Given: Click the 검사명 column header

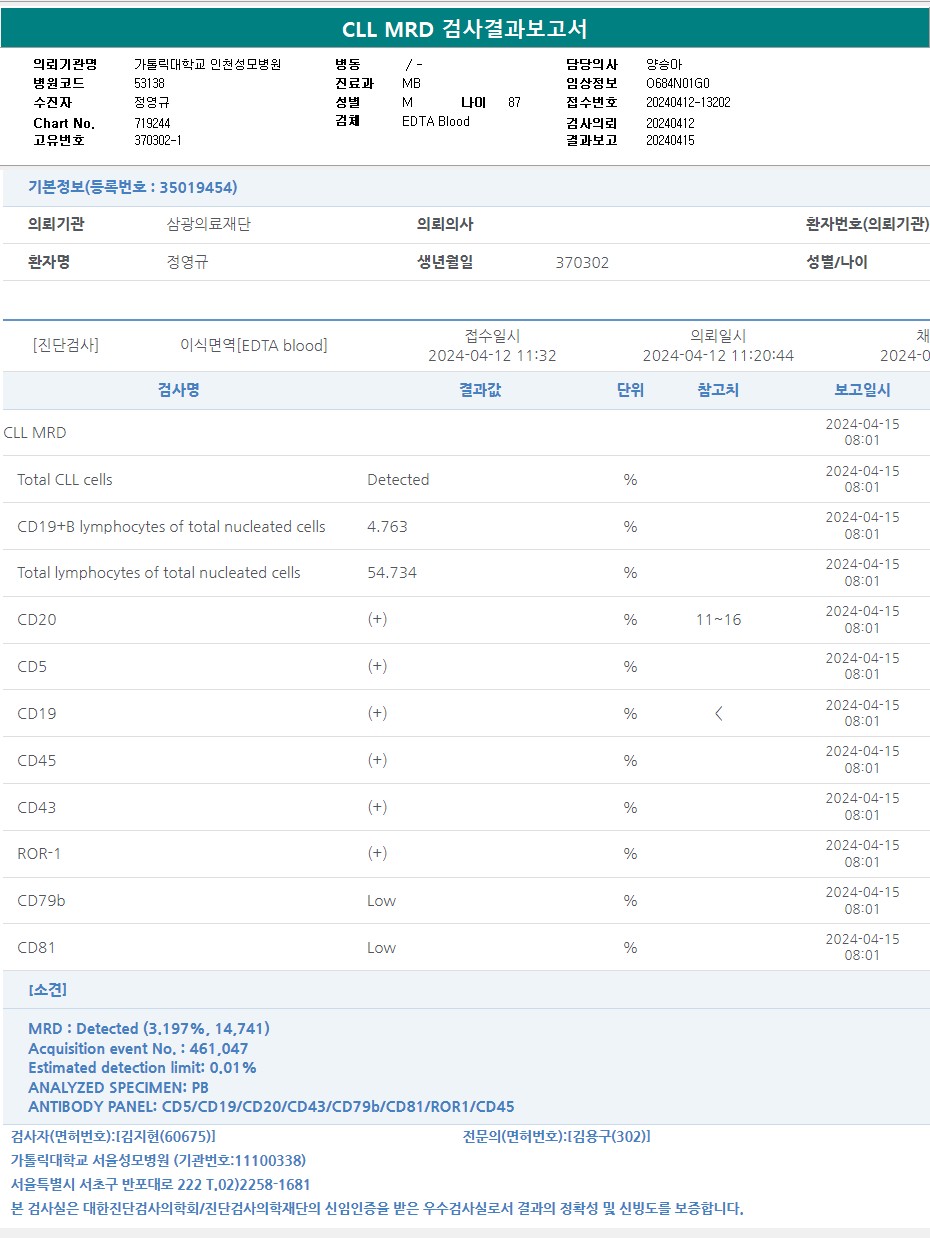Looking at the screenshot, I should point(179,390).
